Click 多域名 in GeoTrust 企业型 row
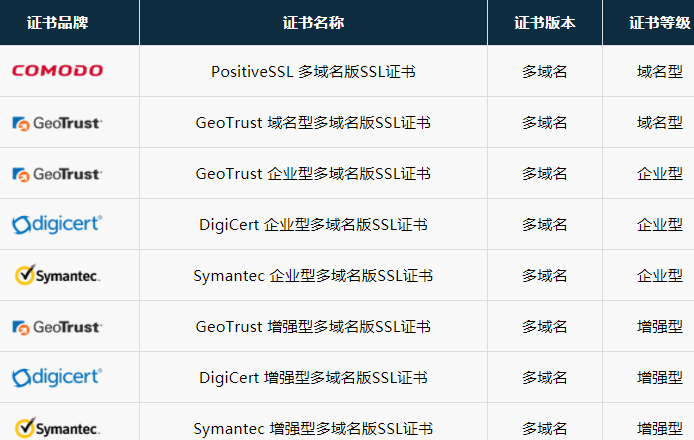 (x=545, y=174)
